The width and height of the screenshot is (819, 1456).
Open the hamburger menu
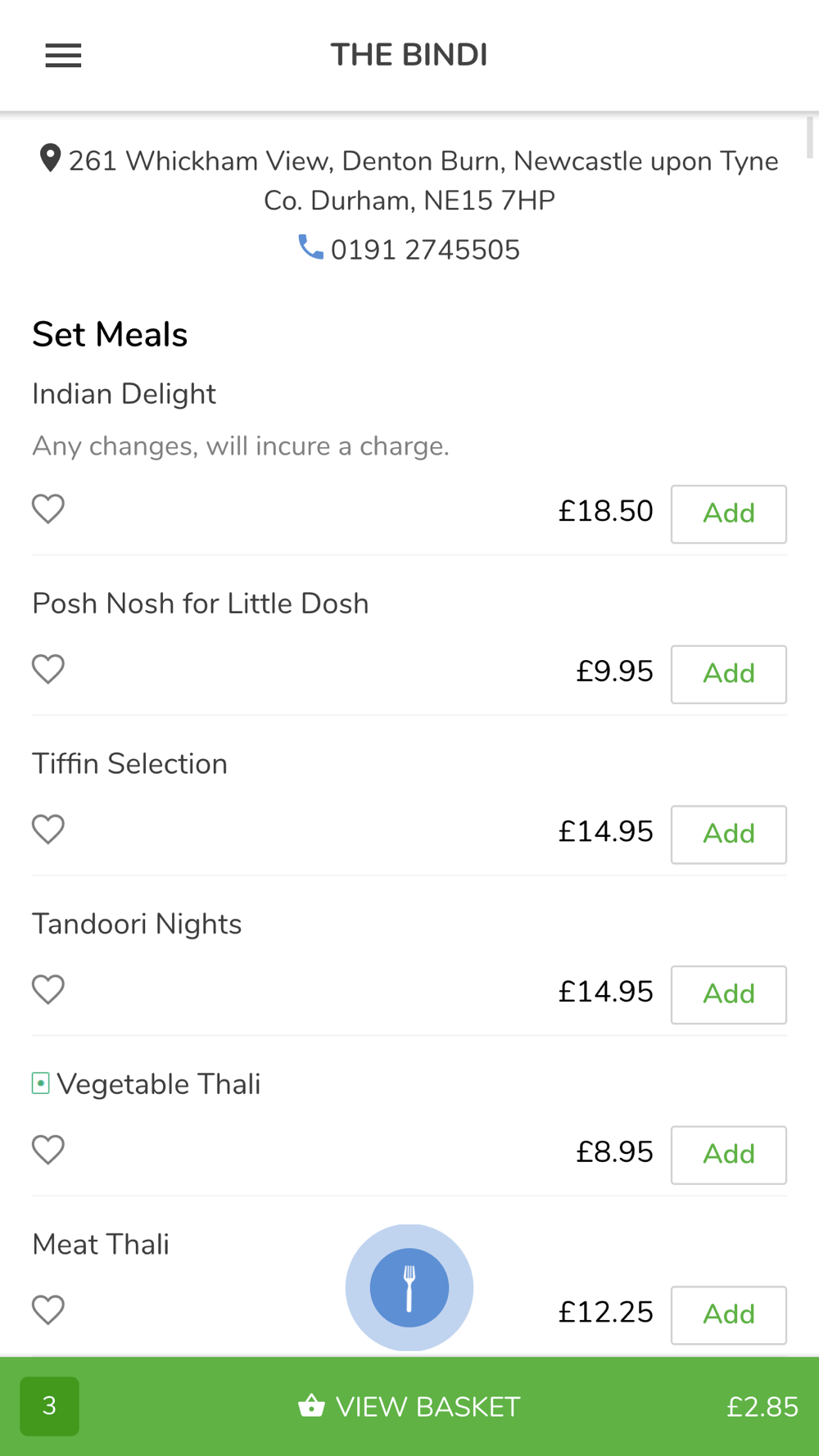click(63, 56)
